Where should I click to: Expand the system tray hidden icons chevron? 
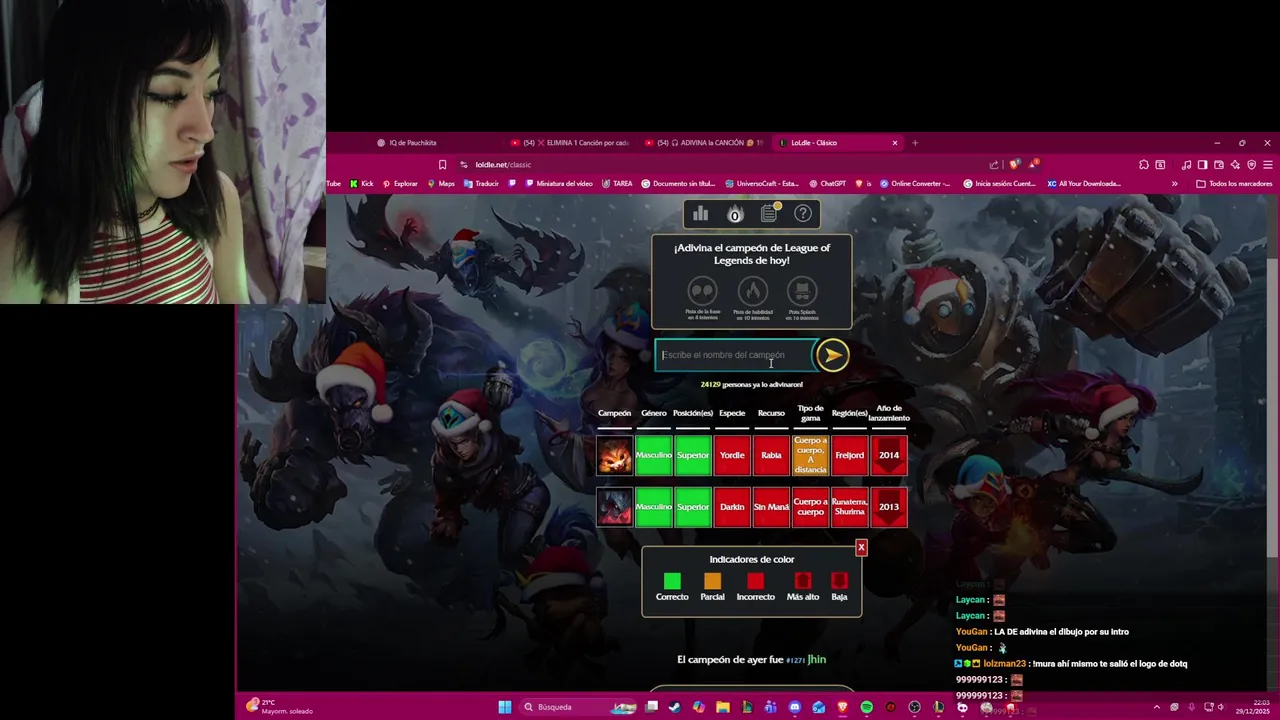click(1157, 707)
